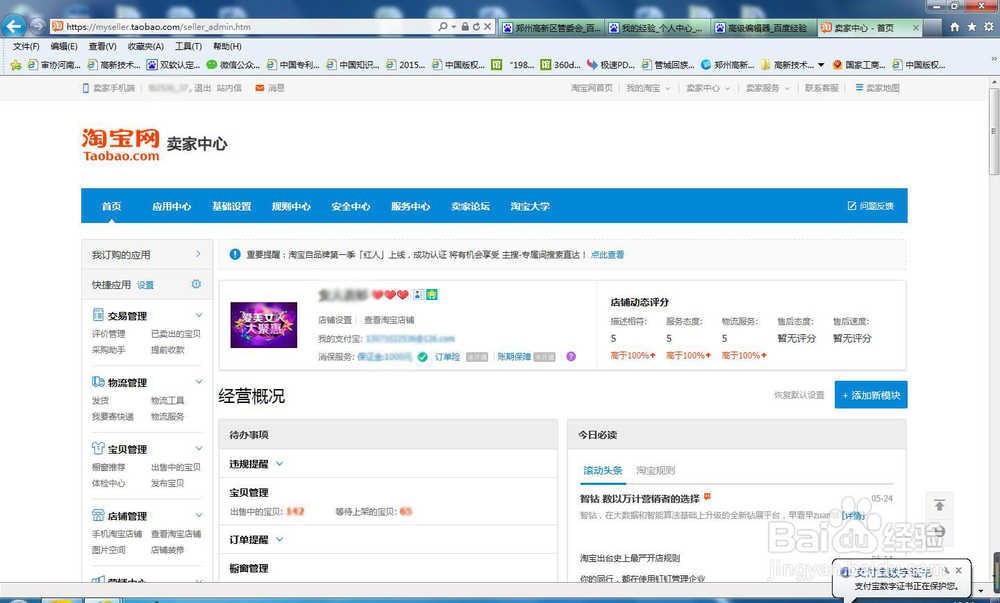The image size is (1000, 603).
Task: Open browser favorites star icon
Action: [x=971, y=27]
